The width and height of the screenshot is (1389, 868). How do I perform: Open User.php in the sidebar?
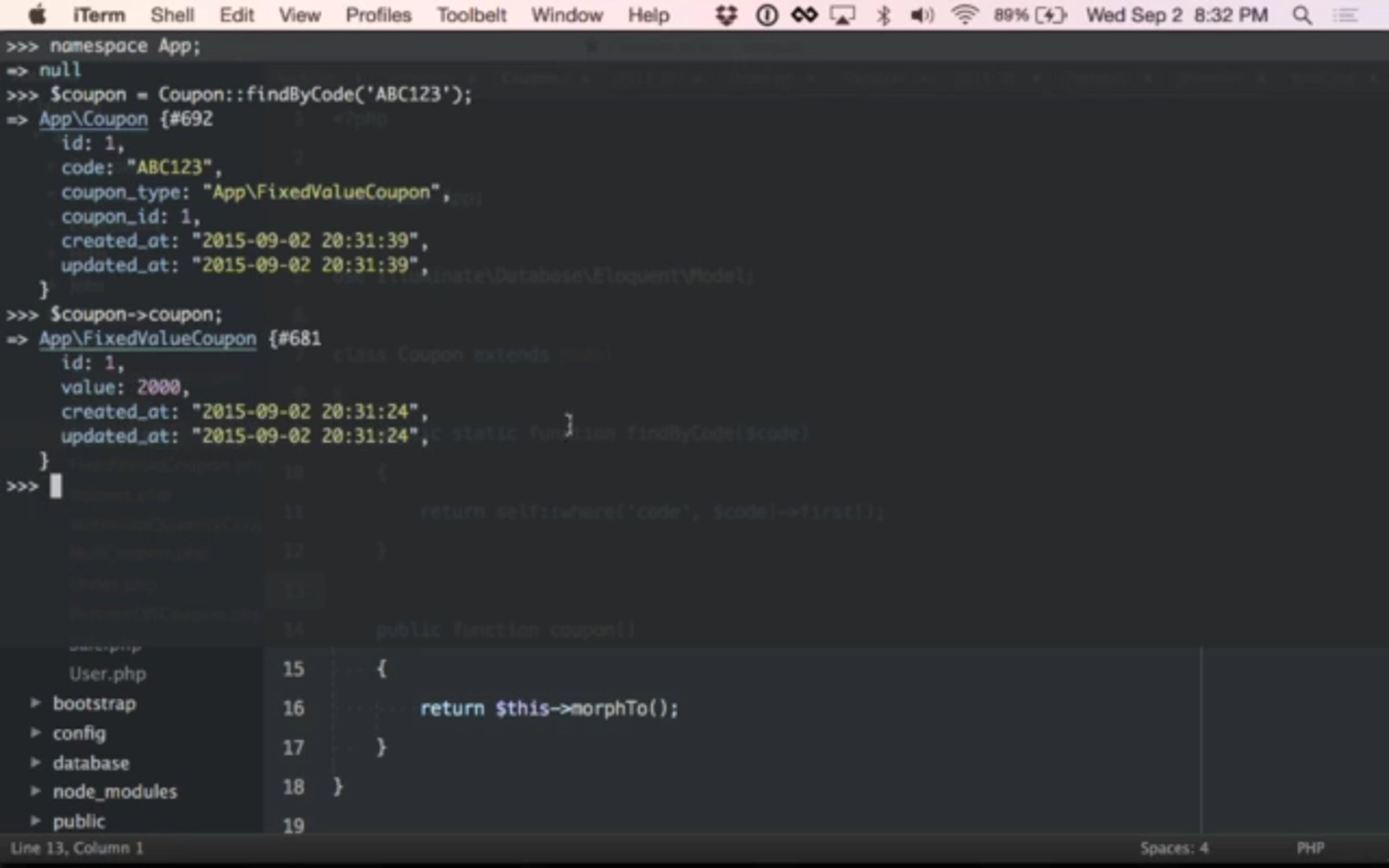[x=108, y=674]
